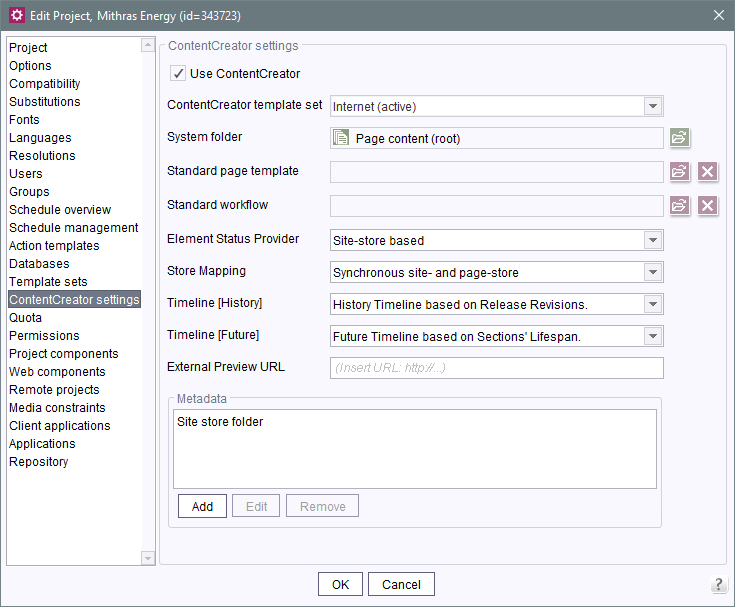Go to Compatibility settings

pos(45,83)
